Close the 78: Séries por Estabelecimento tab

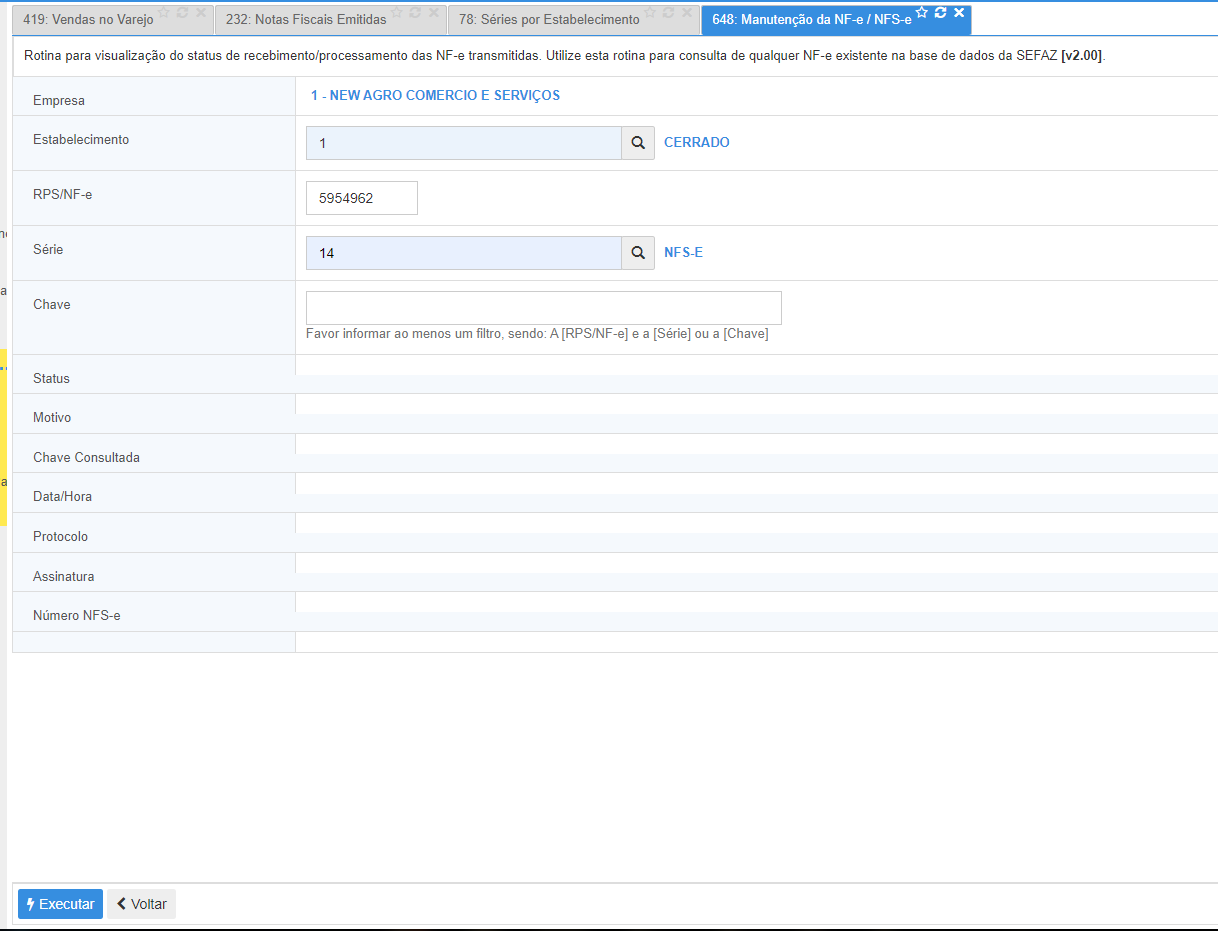(686, 13)
